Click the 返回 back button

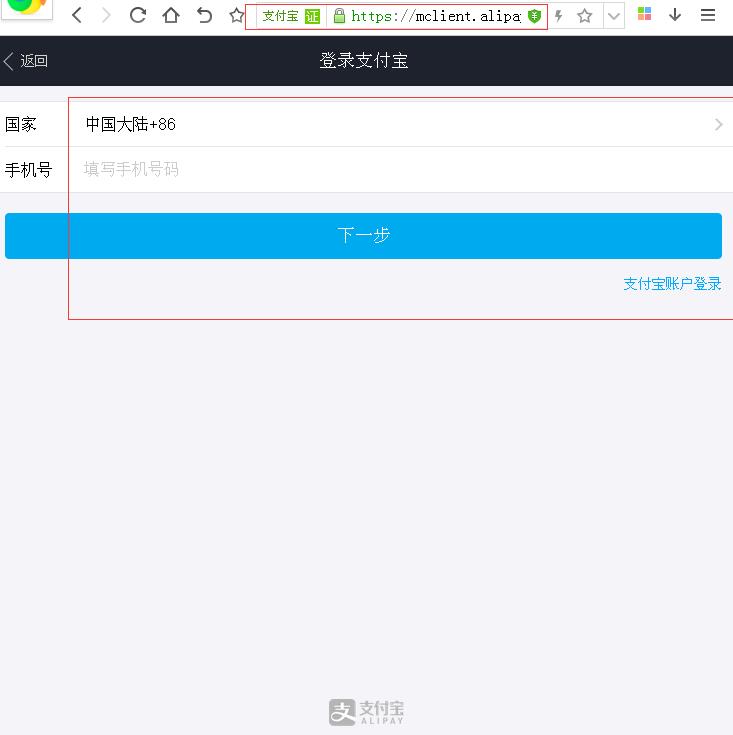point(26,61)
